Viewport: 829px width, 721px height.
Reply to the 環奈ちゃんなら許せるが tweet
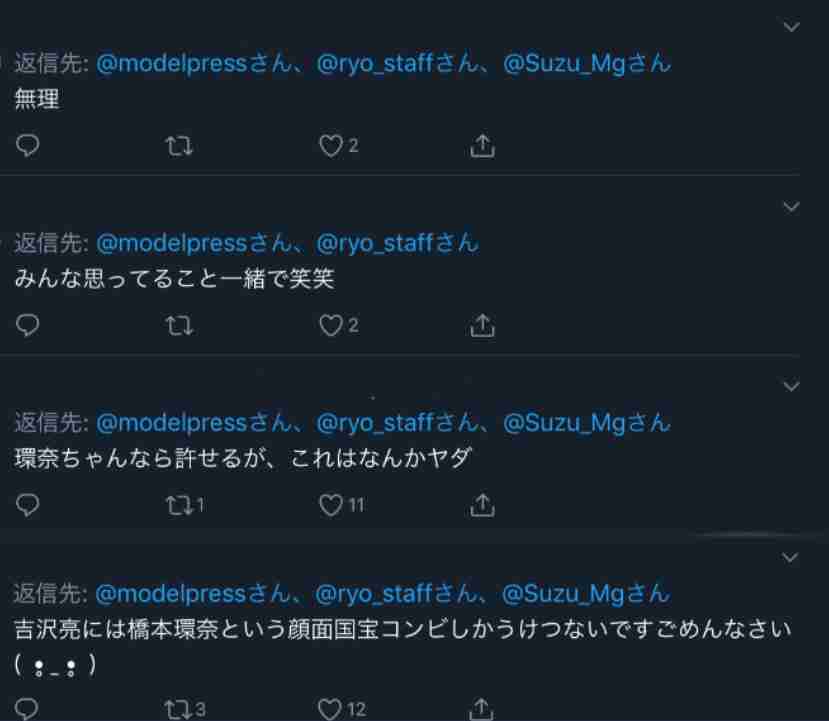pos(27,505)
